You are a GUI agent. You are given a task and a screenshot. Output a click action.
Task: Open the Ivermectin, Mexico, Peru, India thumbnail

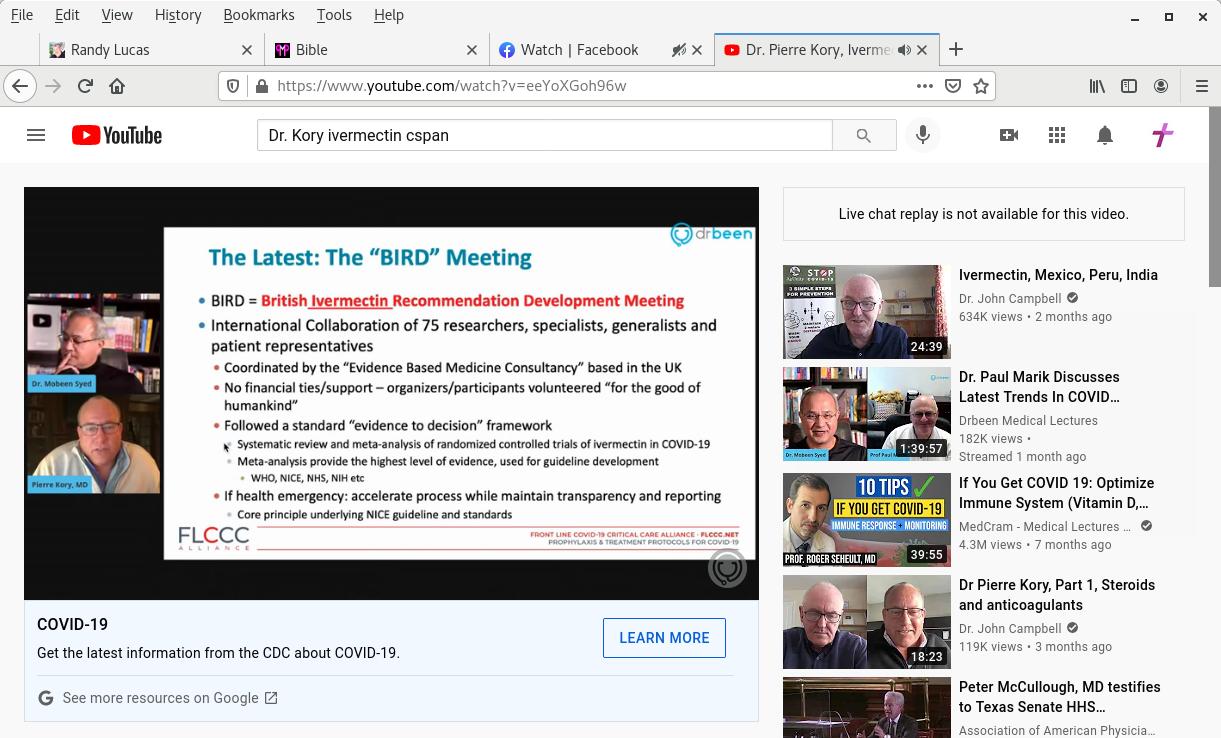(x=866, y=311)
